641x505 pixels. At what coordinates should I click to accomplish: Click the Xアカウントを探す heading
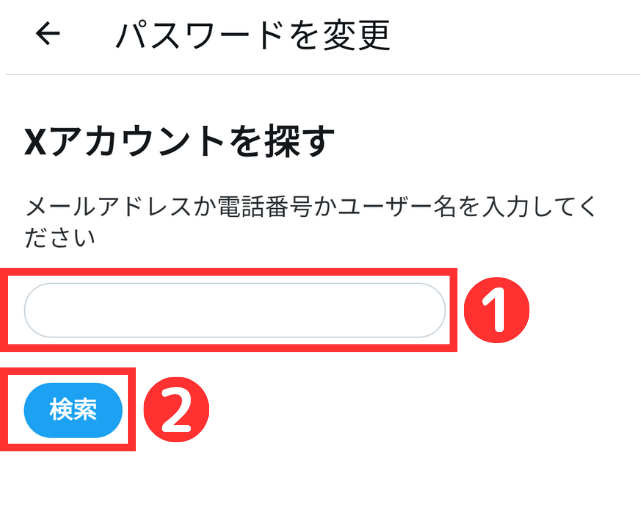tap(179, 141)
